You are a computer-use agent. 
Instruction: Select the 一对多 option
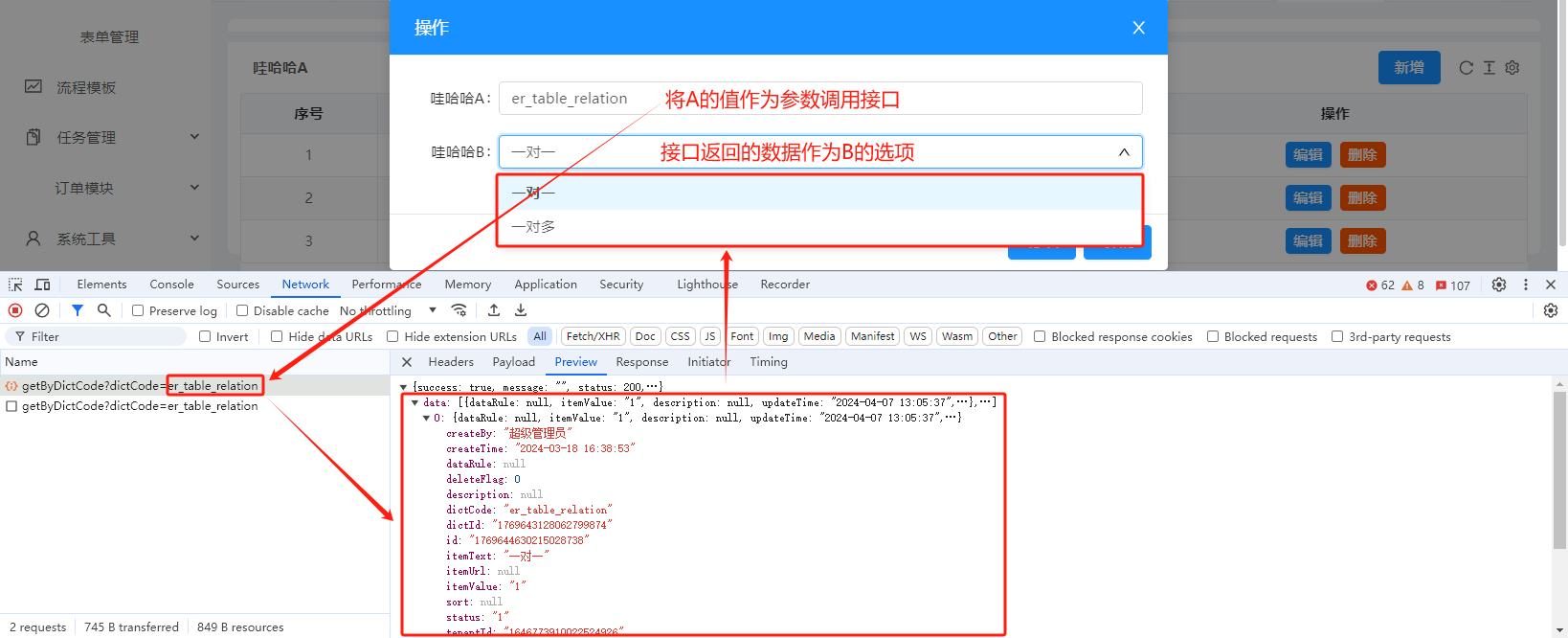click(x=533, y=227)
